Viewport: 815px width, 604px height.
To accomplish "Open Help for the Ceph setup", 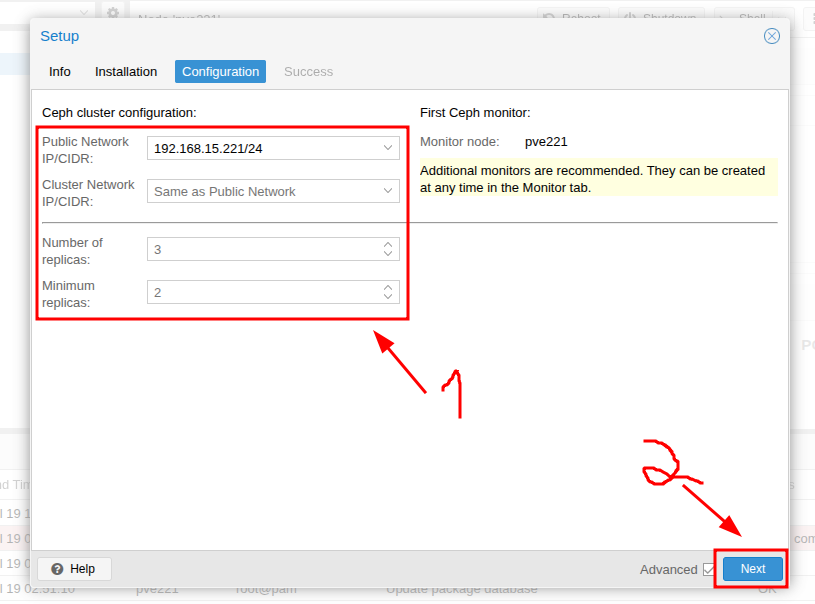I will (x=74, y=569).
